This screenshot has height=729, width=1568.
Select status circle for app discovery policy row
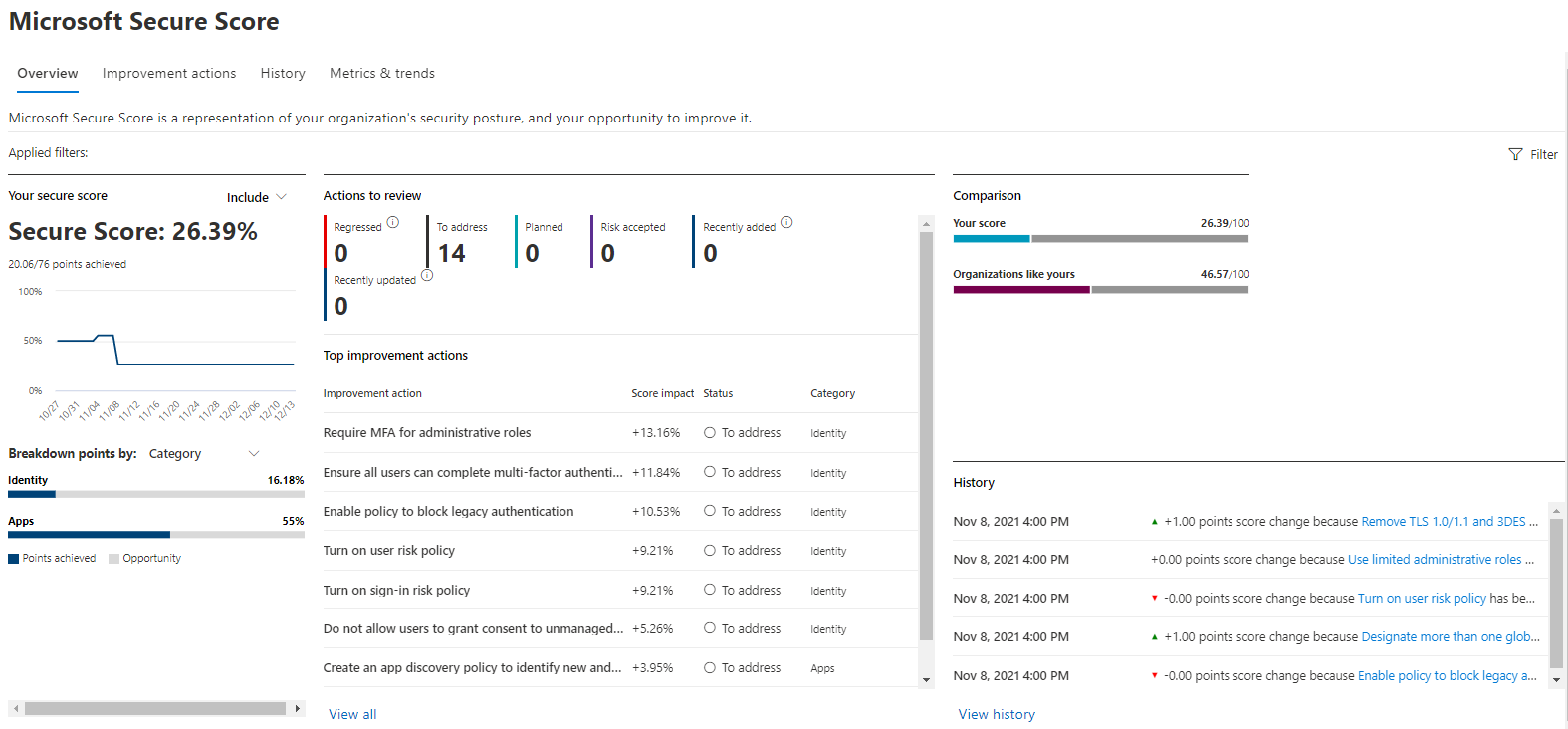coord(710,668)
